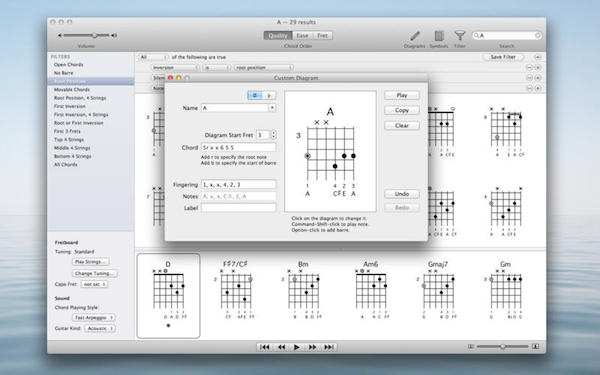This screenshot has height=375, width=600.
Task: Adjust the Volume slider knob
Action: point(94,35)
